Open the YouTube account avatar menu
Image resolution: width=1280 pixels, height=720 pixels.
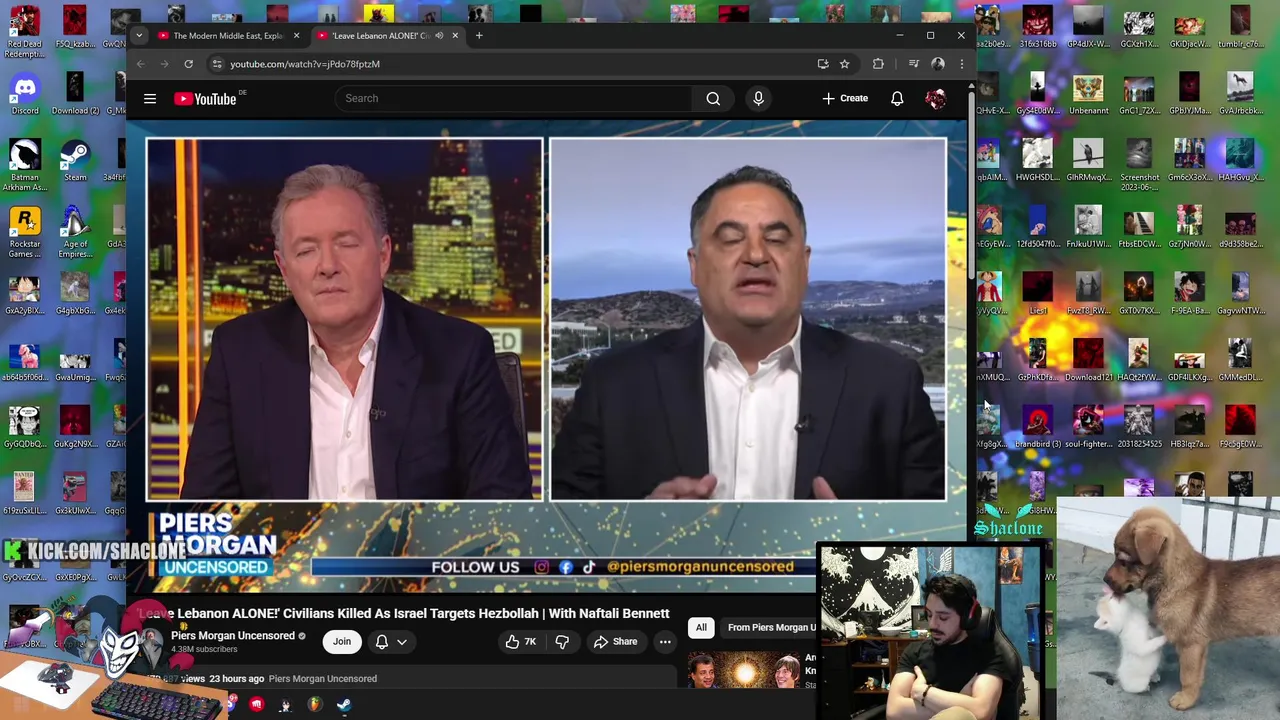pos(936,98)
